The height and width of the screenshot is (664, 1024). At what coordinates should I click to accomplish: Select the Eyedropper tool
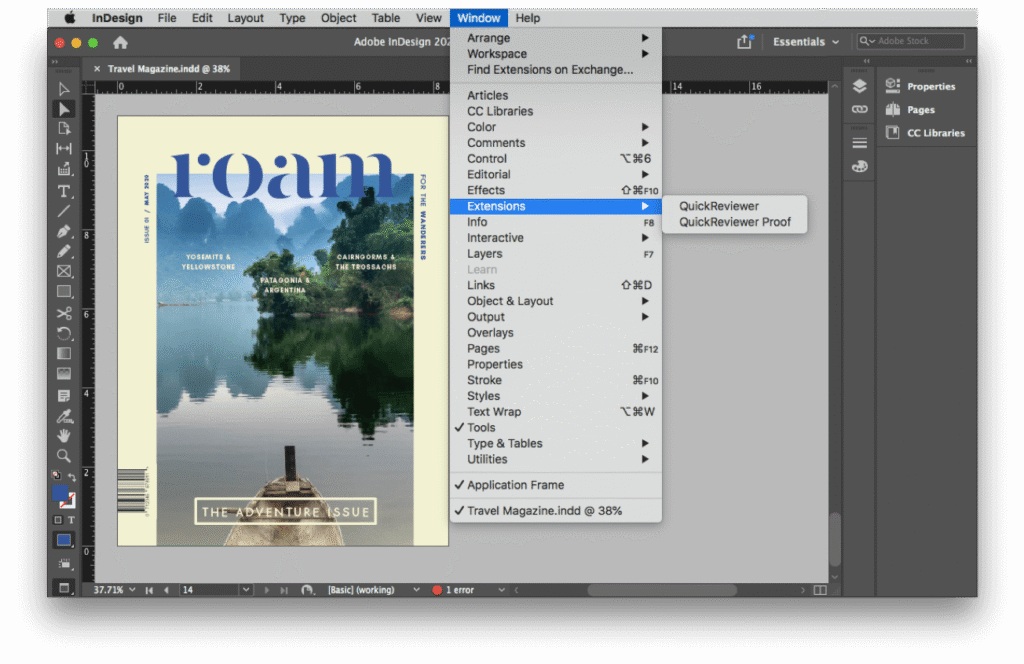point(64,415)
